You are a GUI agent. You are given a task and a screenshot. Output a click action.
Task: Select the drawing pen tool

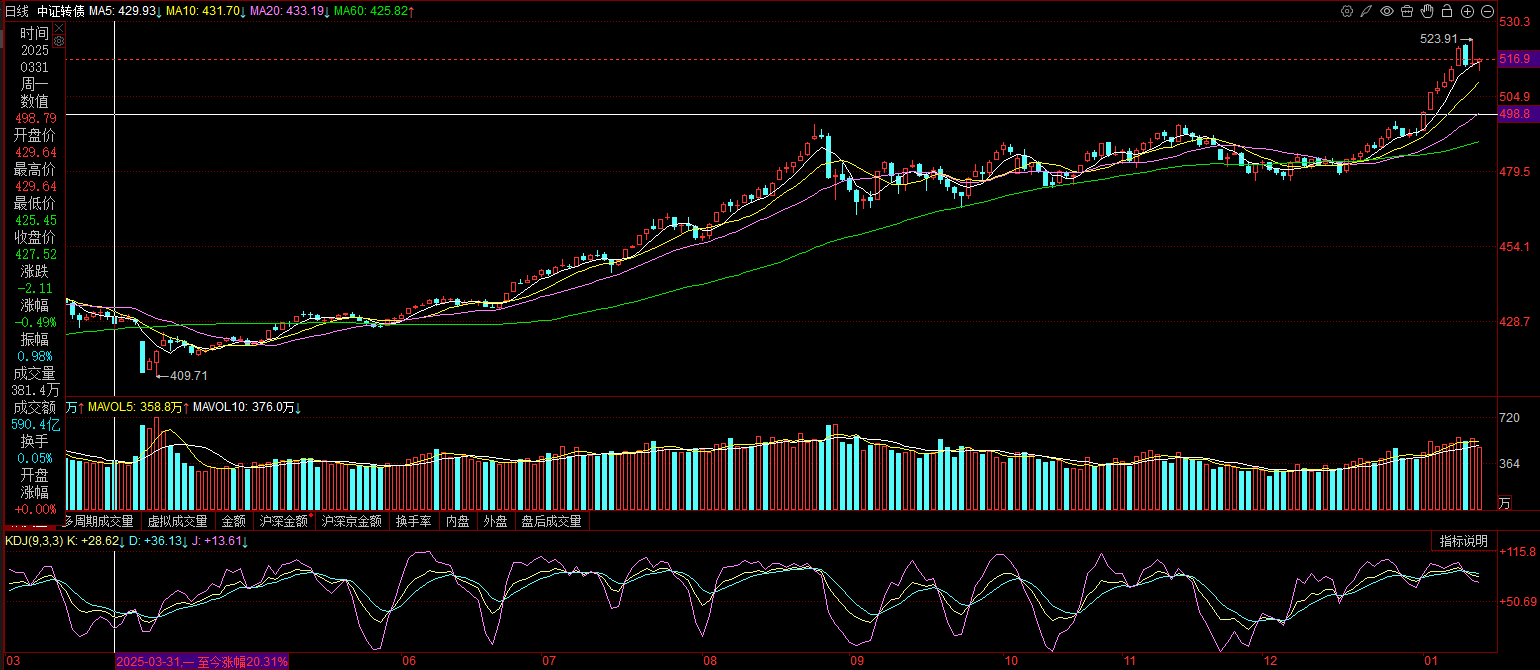pyautogui.click(x=1367, y=11)
